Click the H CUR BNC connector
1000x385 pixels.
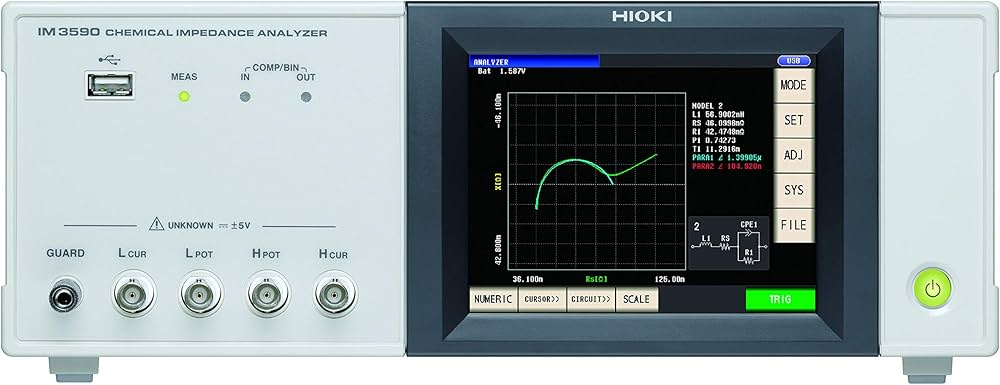[x=335, y=294]
